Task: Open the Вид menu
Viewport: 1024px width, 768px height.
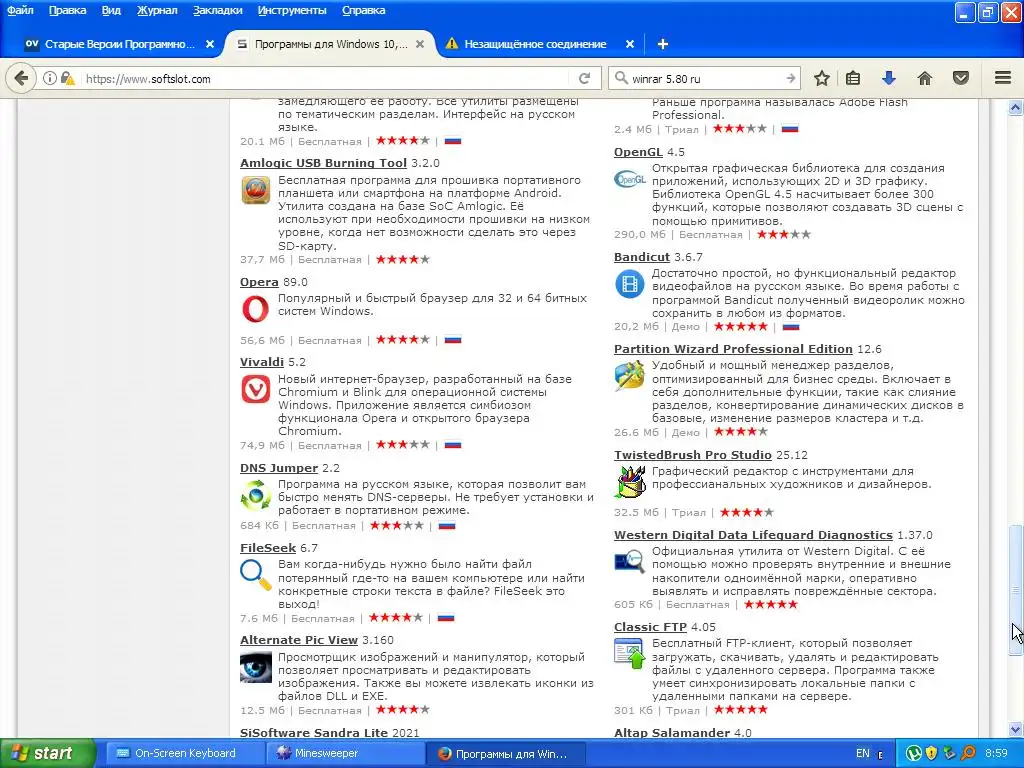Action: click(112, 10)
